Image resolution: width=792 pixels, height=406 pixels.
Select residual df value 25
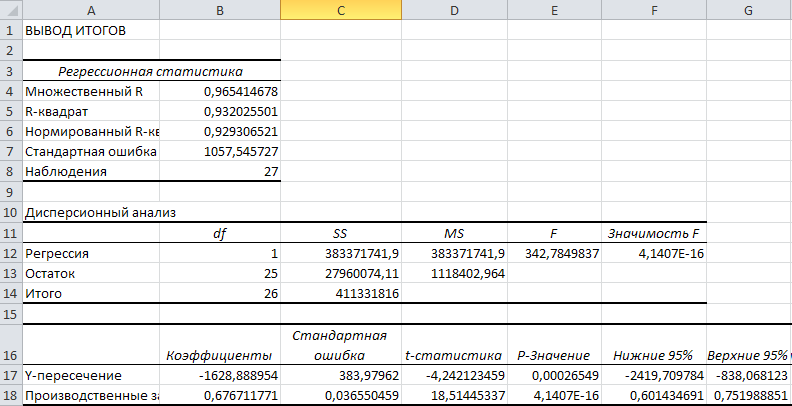pos(220,273)
